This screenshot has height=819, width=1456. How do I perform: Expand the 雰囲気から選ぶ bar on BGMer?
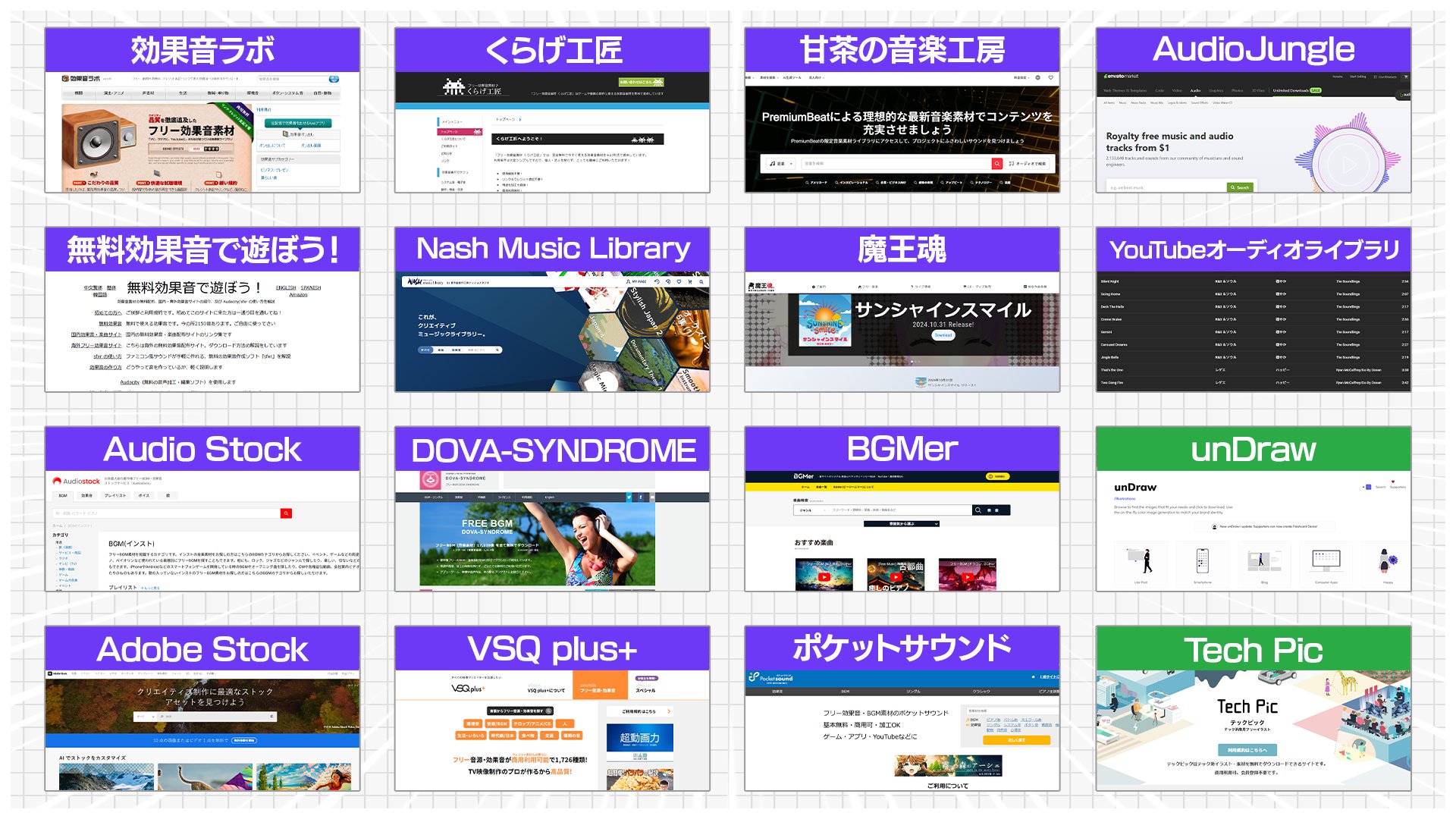click(902, 524)
